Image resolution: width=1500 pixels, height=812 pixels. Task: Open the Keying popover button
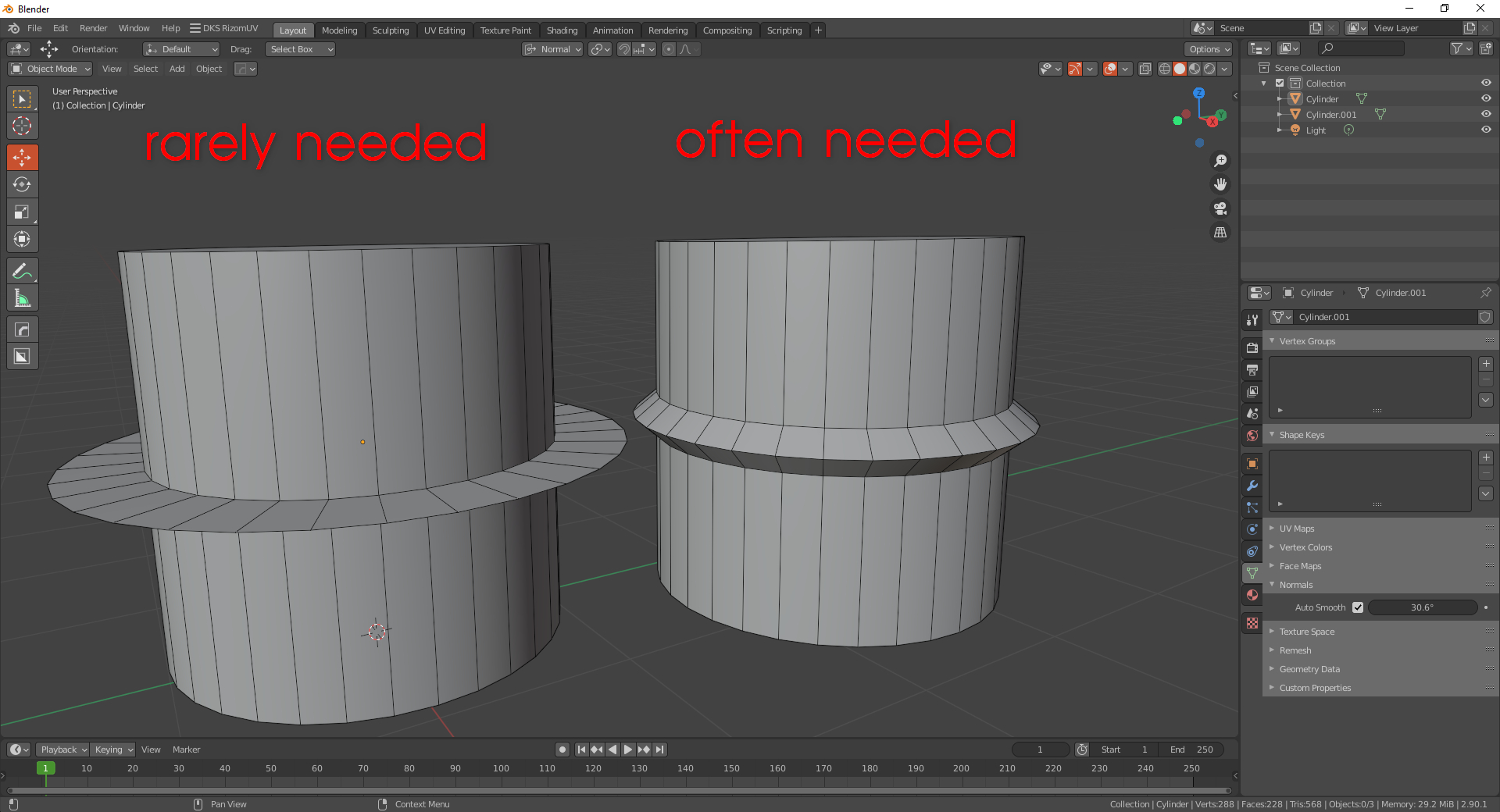click(113, 750)
